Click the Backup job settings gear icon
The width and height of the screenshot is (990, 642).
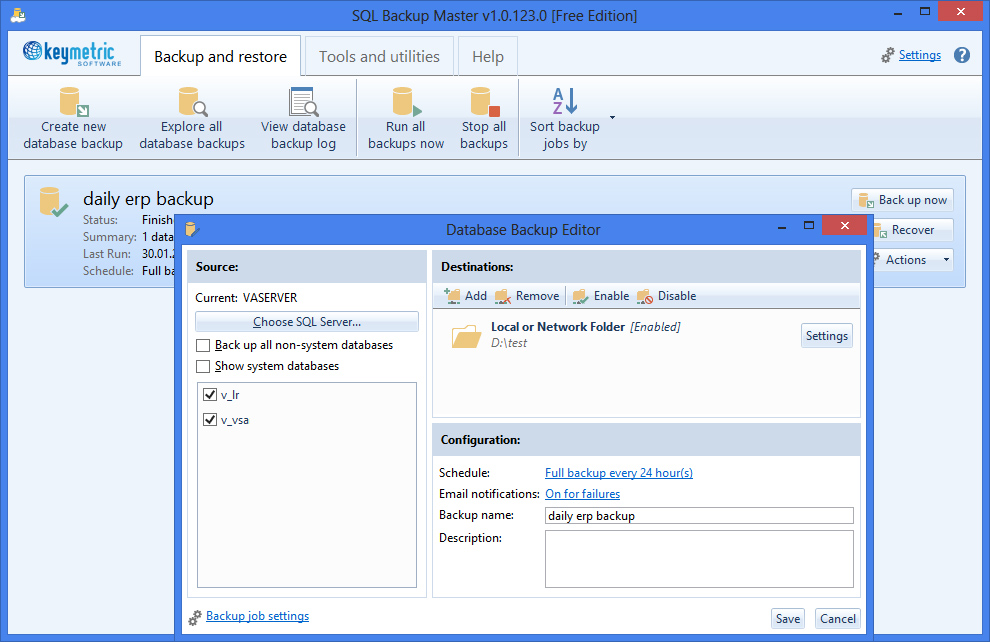pos(195,617)
